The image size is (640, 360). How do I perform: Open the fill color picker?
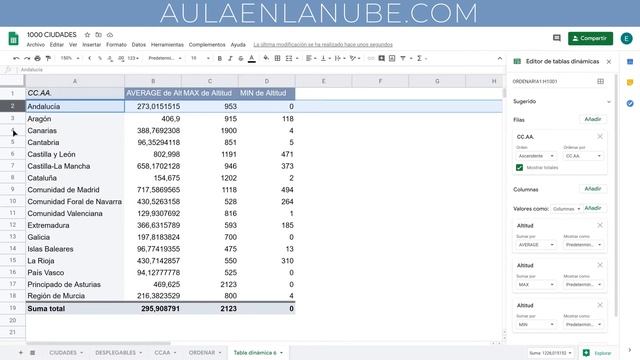click(266, 58)
